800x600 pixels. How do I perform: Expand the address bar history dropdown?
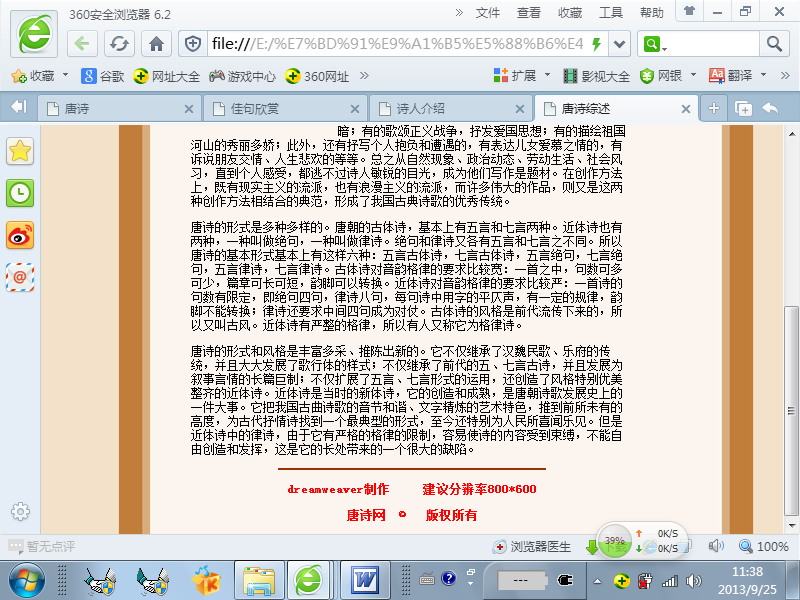tap(620, 43)
